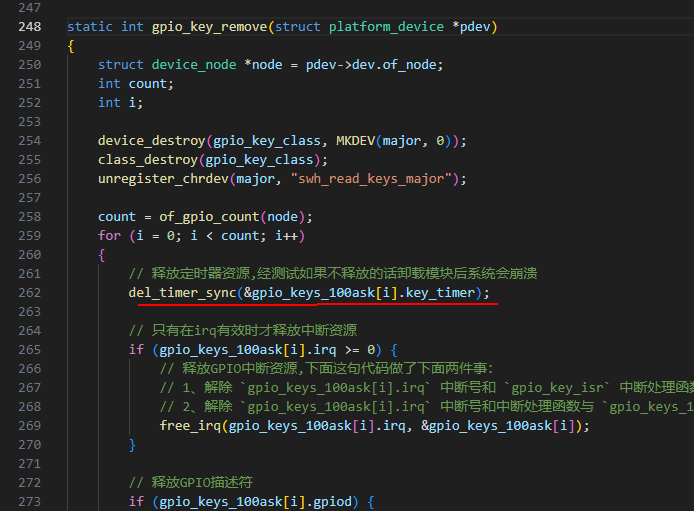The width and height of the screenshot is (694, 511).
Task: Click the comment on line 264
Action: (x=243, y=331)
